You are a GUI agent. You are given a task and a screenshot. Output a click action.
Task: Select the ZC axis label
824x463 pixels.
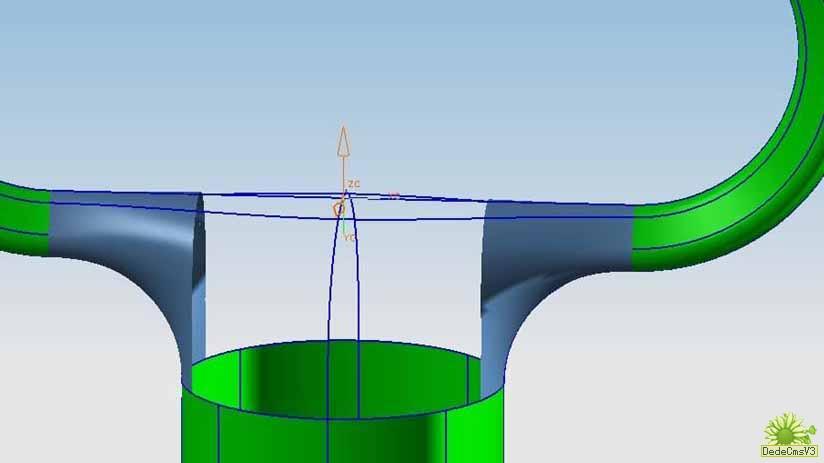pos(354,184)
